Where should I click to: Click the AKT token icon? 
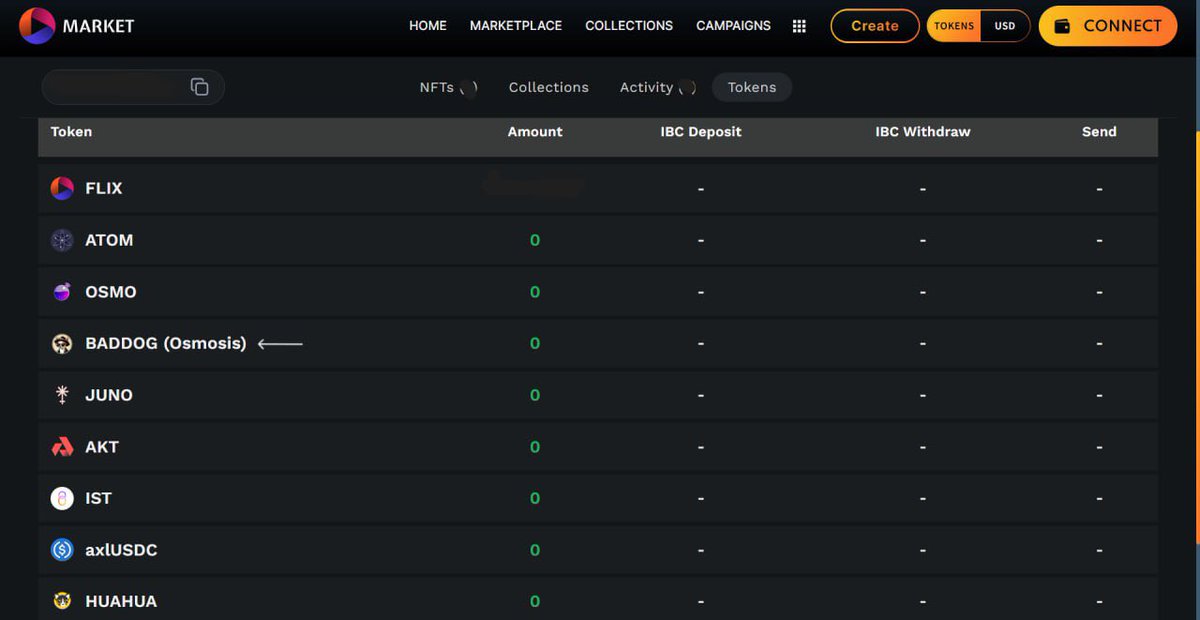pos(62,447)
